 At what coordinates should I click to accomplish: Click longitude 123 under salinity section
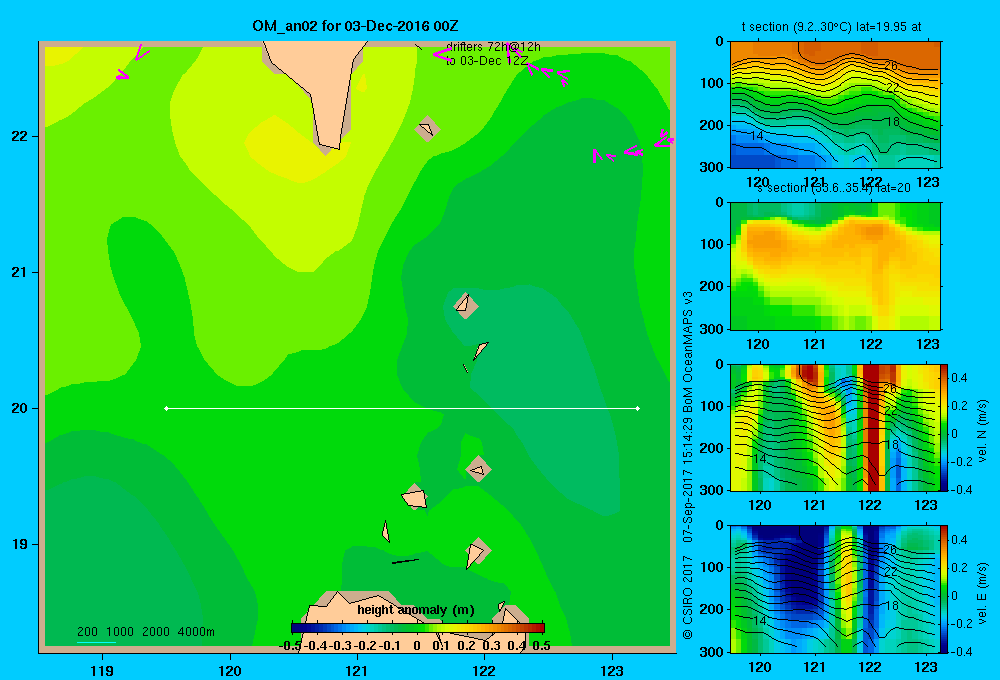point(927,344)
